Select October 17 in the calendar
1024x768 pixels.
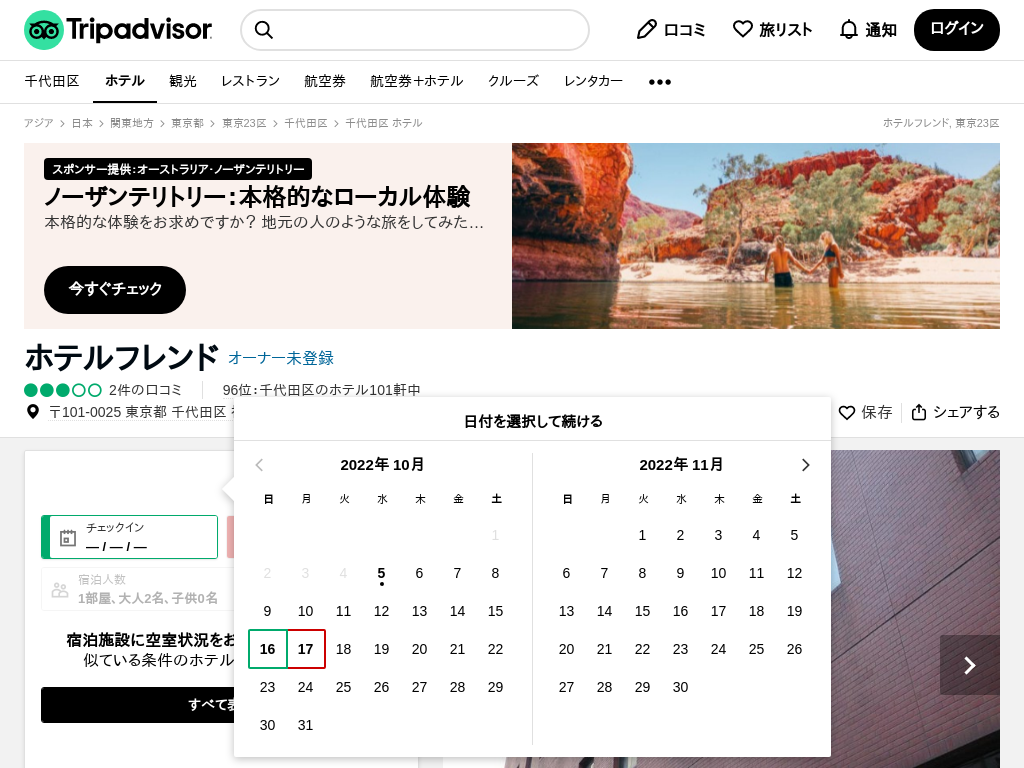(x=306, y=649)
